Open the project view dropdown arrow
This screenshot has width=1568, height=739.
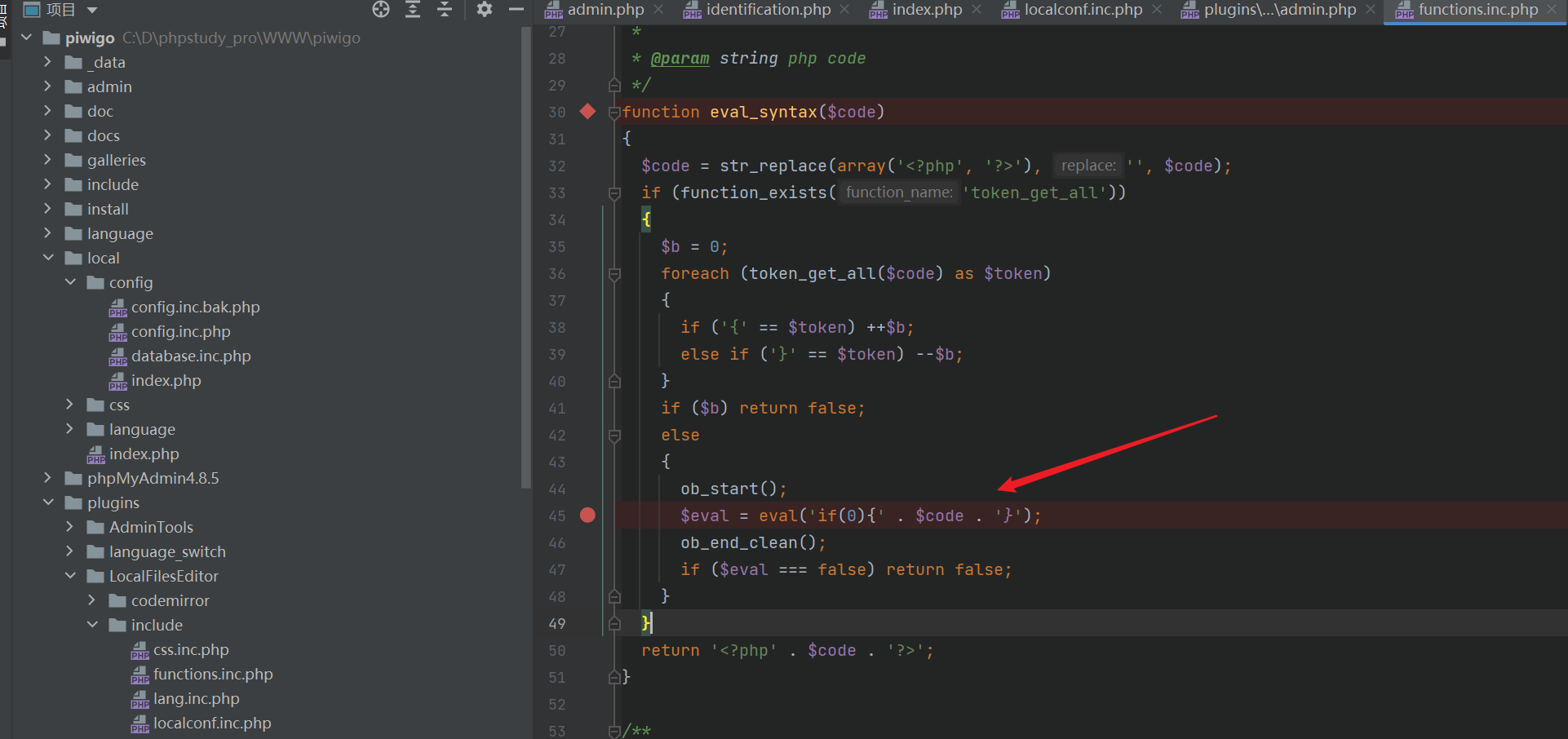(x=92, y=10)
